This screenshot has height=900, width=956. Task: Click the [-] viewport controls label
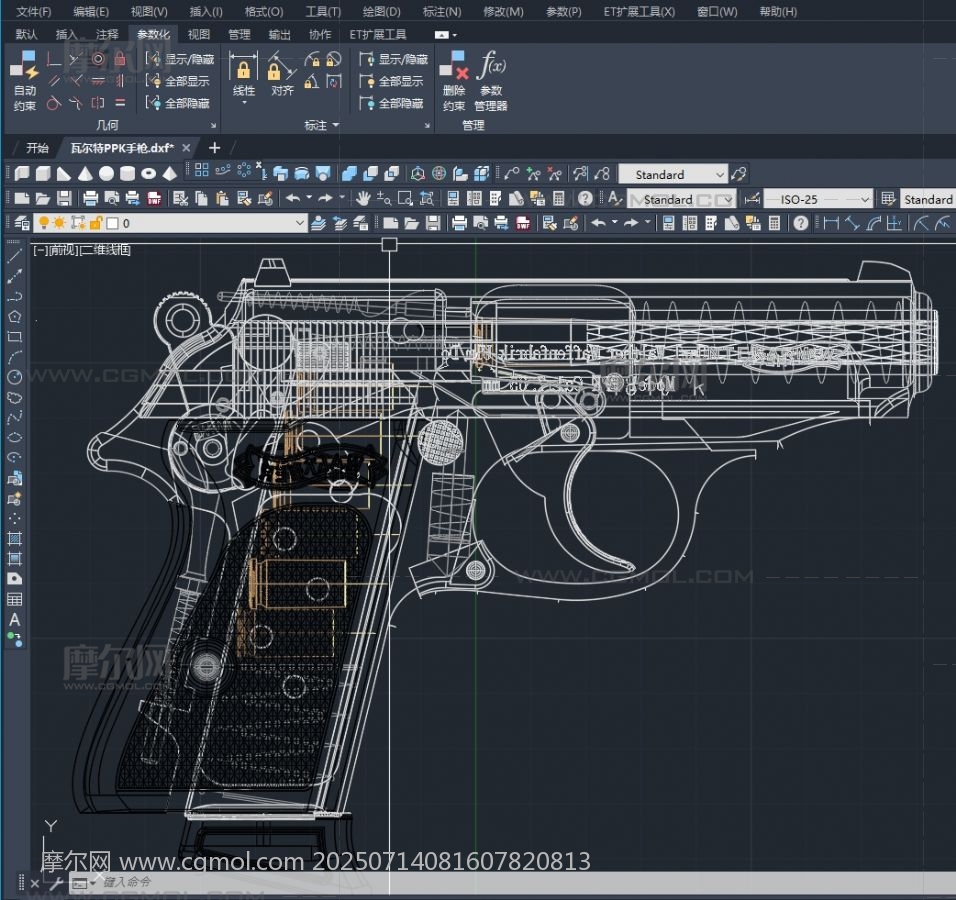pyautogui.click(x=40, y=249)
